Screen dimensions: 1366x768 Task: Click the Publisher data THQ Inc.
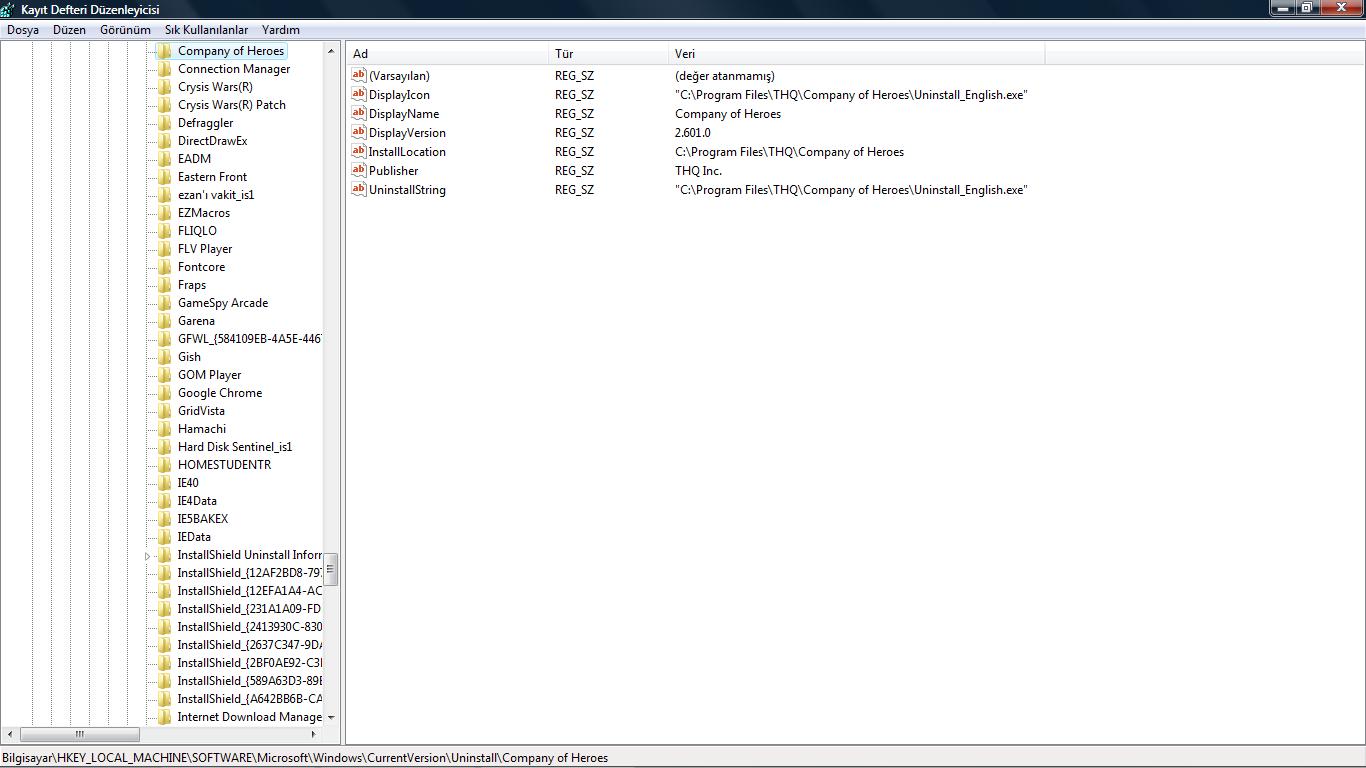coord(698,171)
